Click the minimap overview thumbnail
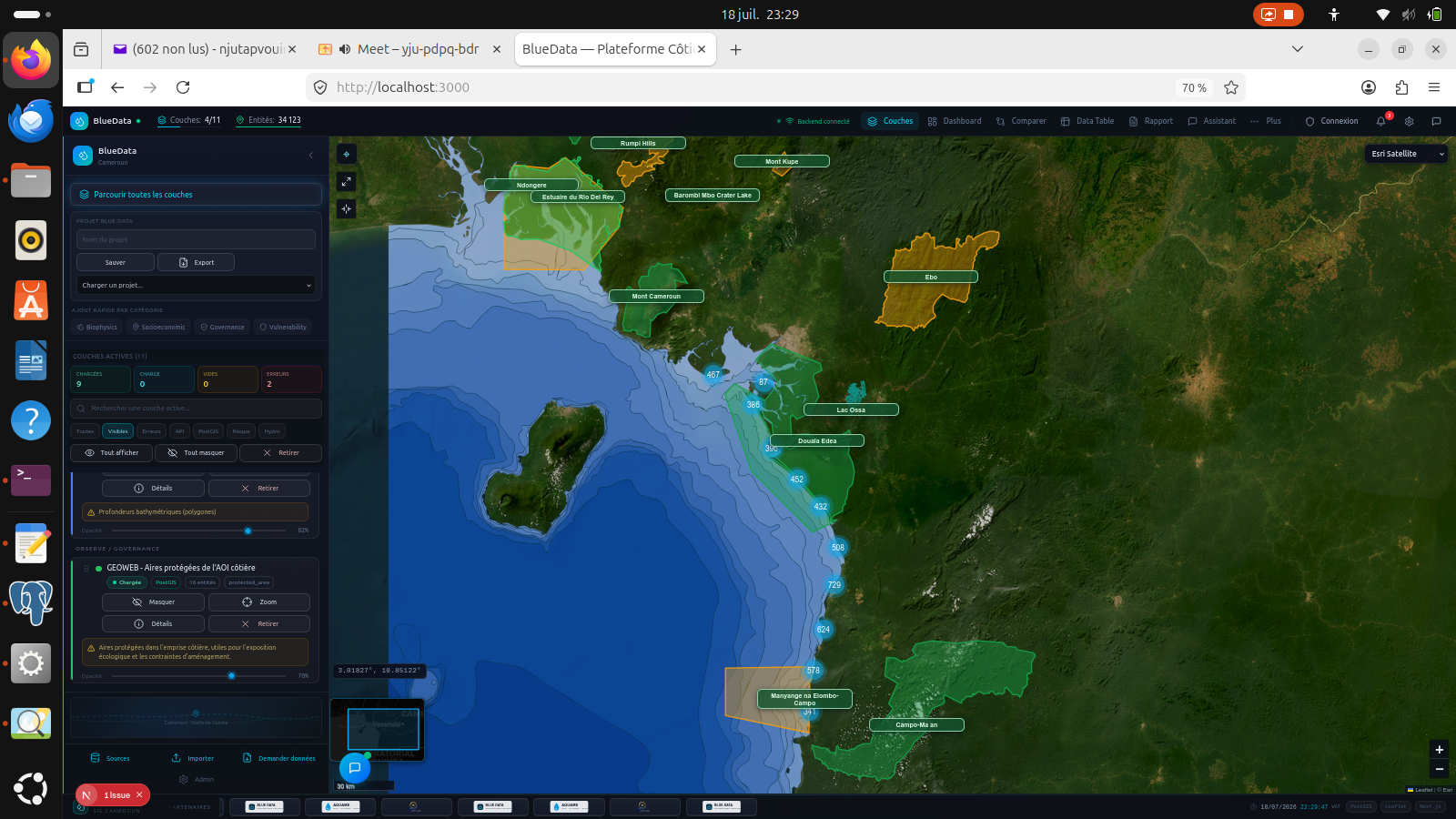 (377, 730)
